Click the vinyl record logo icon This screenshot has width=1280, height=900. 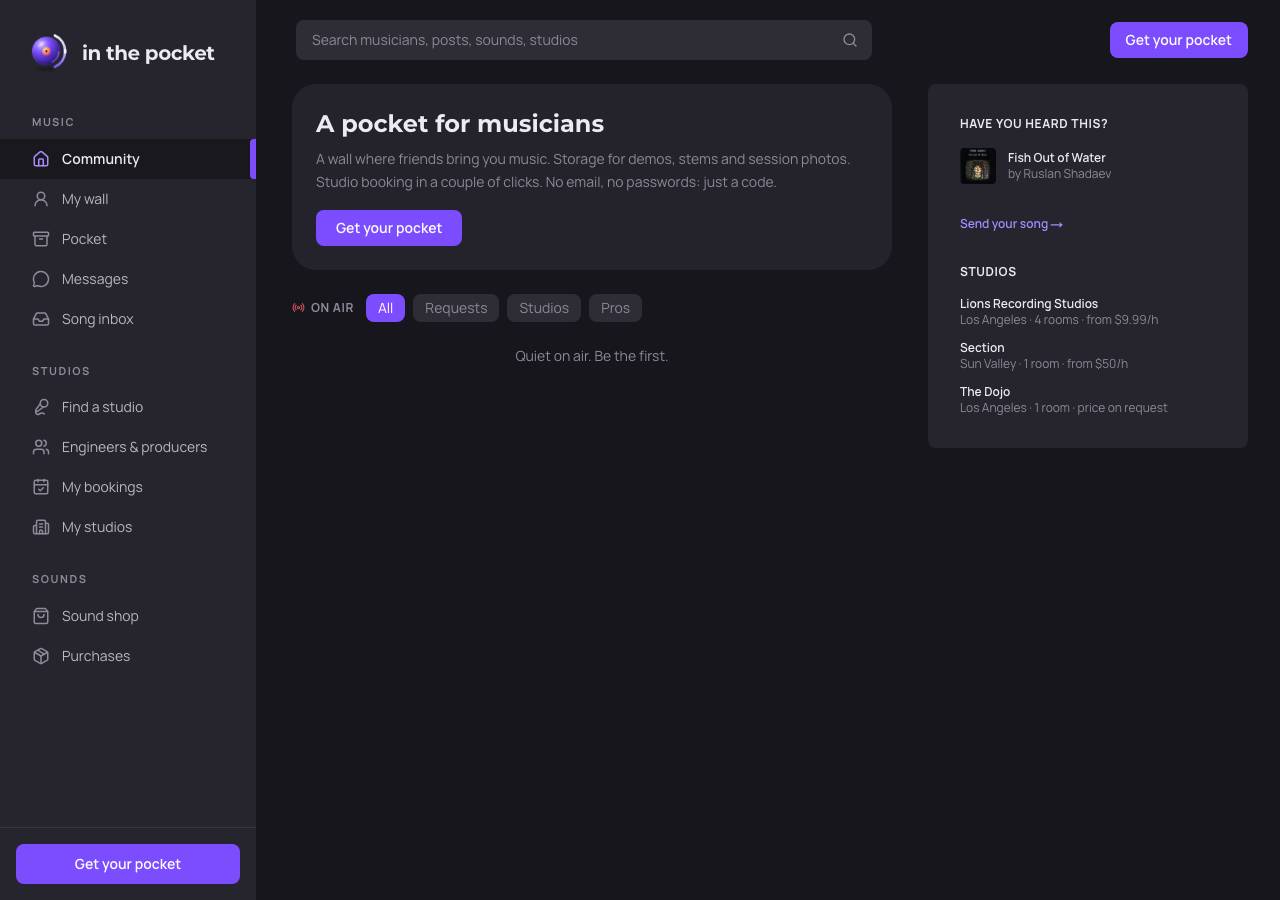click(x=49, y=52)
